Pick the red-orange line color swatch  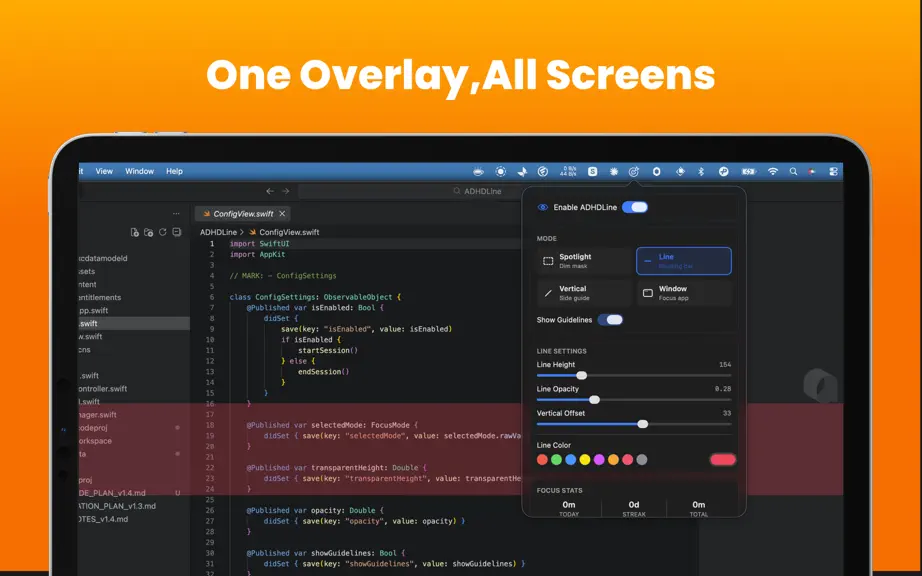(542, 460)
